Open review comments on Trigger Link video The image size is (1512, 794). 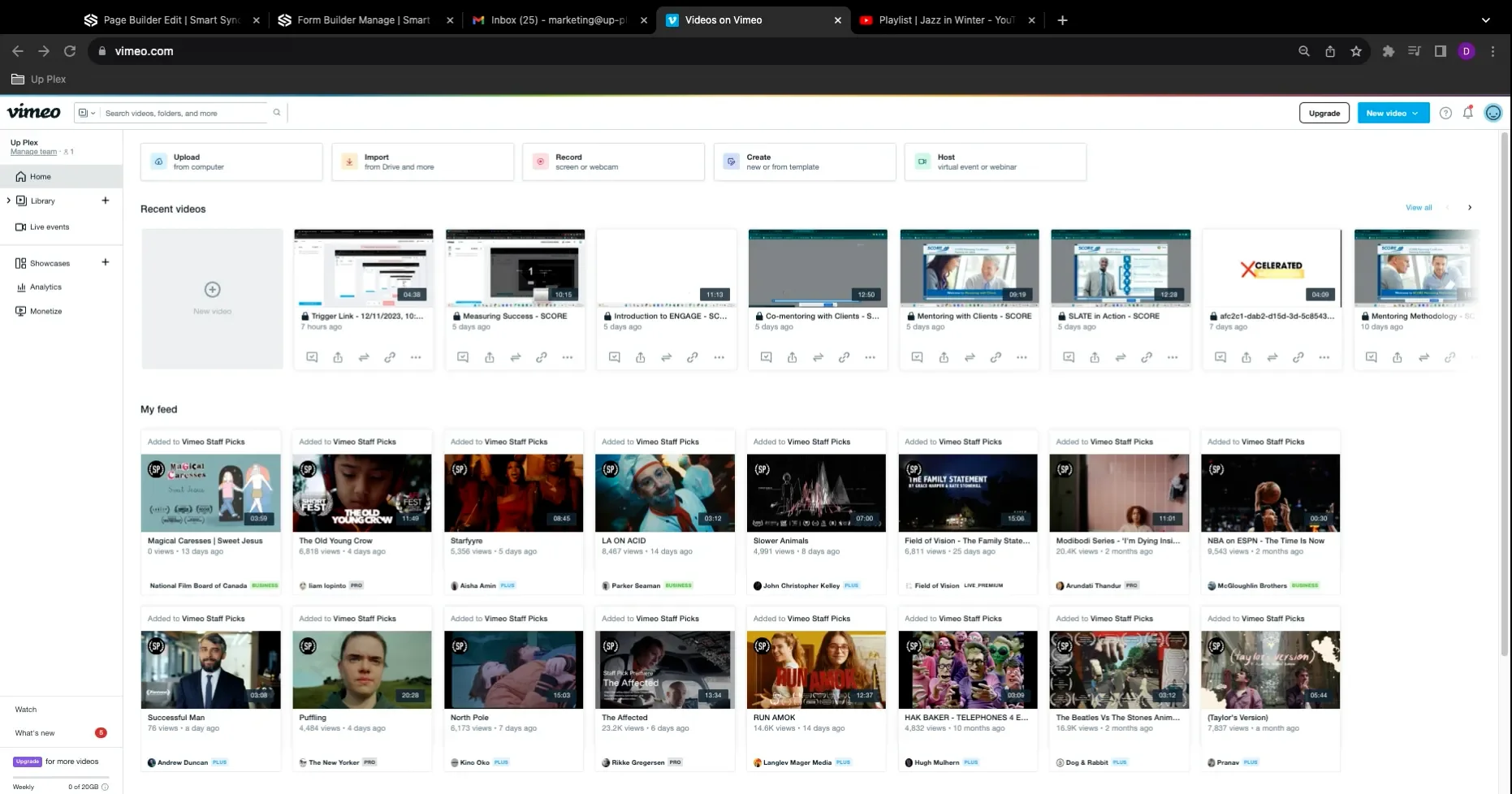[x=311, y=357]
